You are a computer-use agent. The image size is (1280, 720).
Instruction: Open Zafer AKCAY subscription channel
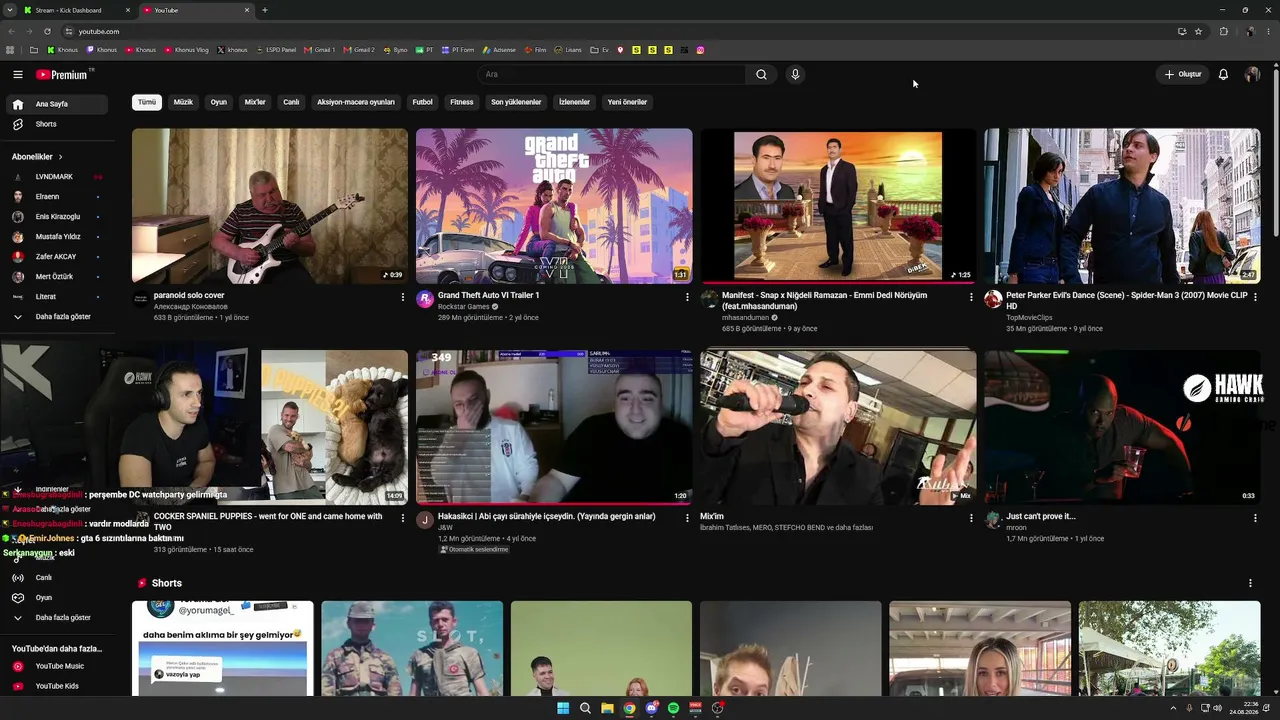point(58,257)
